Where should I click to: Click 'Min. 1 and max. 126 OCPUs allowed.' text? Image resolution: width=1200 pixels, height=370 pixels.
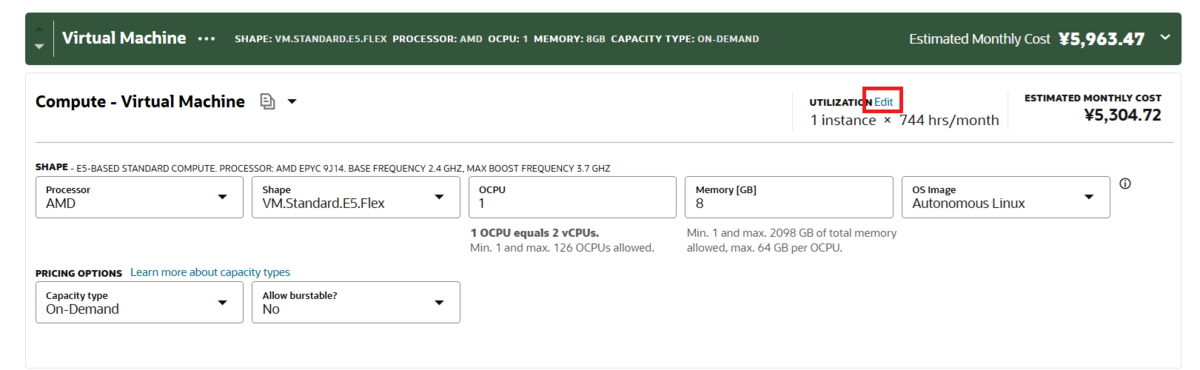point(562,248)
